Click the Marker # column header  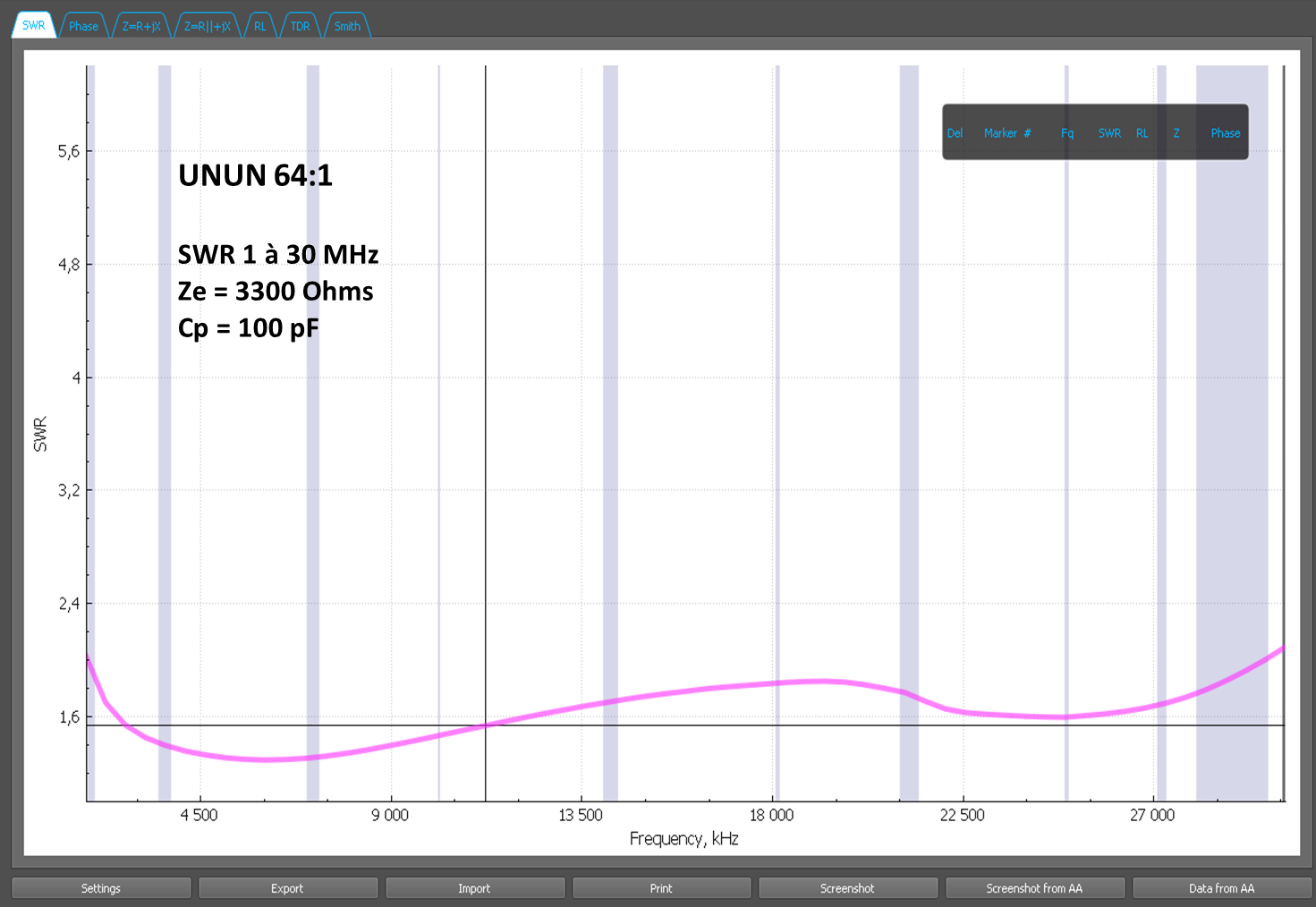(1007, 133)
